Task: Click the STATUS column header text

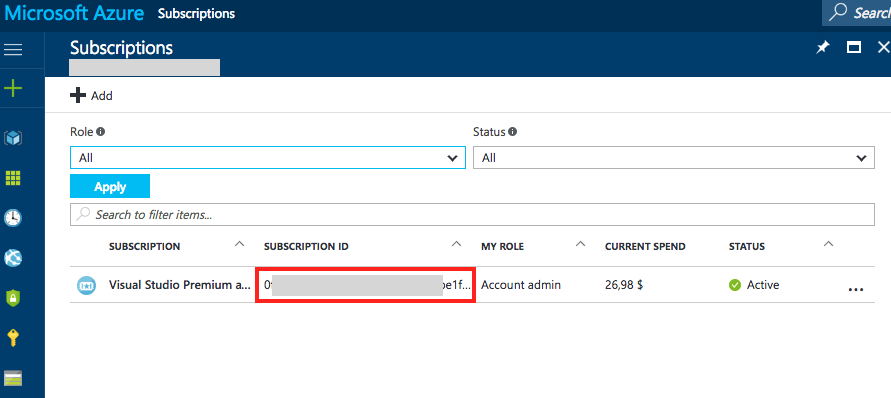Action: click(747, 247)
